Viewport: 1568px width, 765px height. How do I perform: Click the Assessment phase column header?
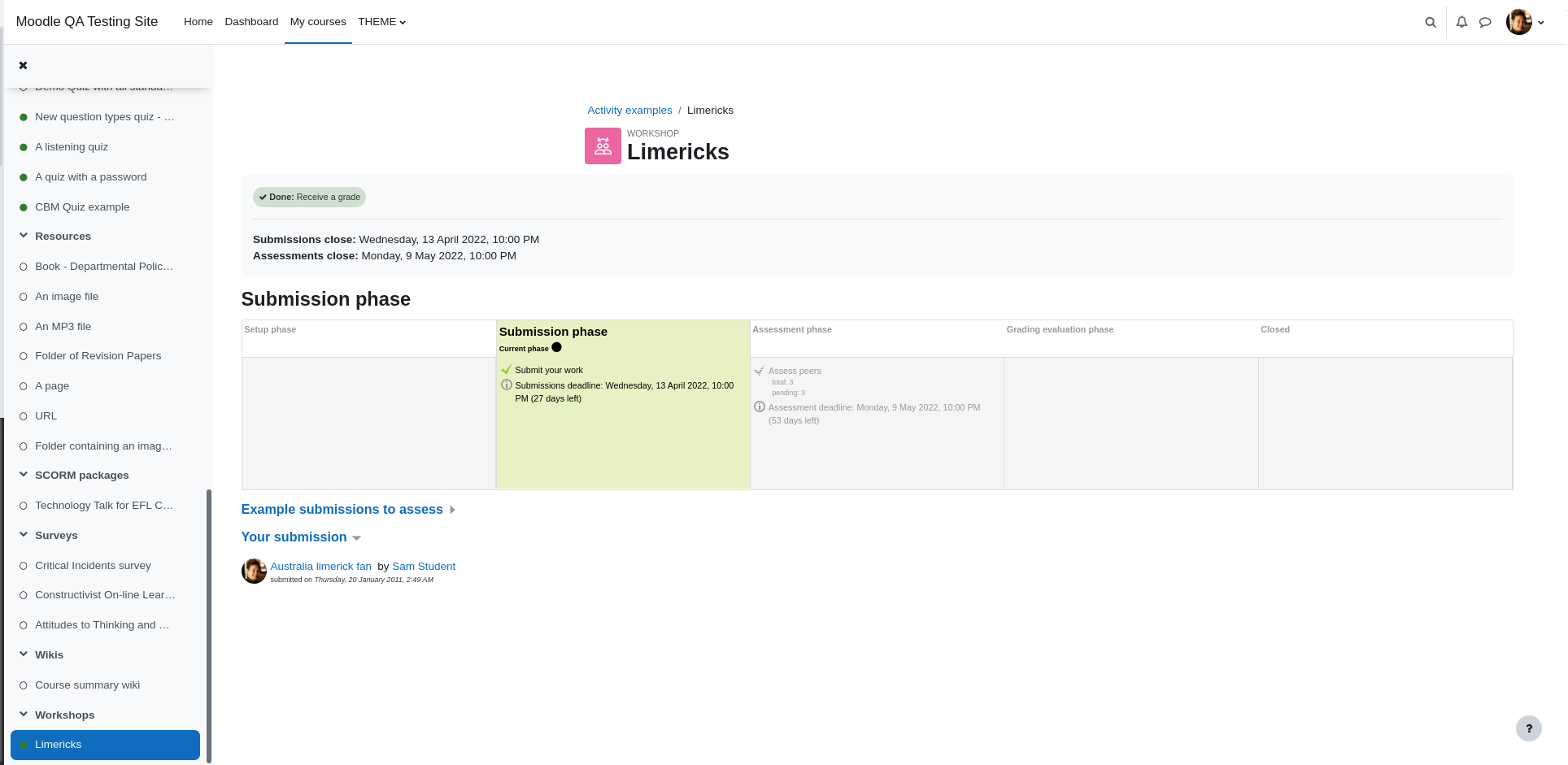(792, 329)
